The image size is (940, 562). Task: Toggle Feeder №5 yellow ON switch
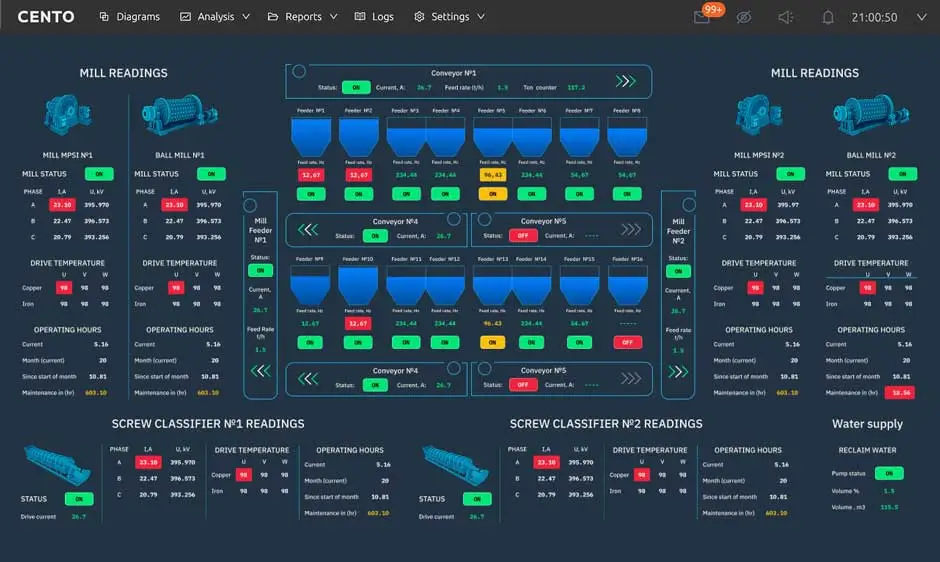click(493, 194)
